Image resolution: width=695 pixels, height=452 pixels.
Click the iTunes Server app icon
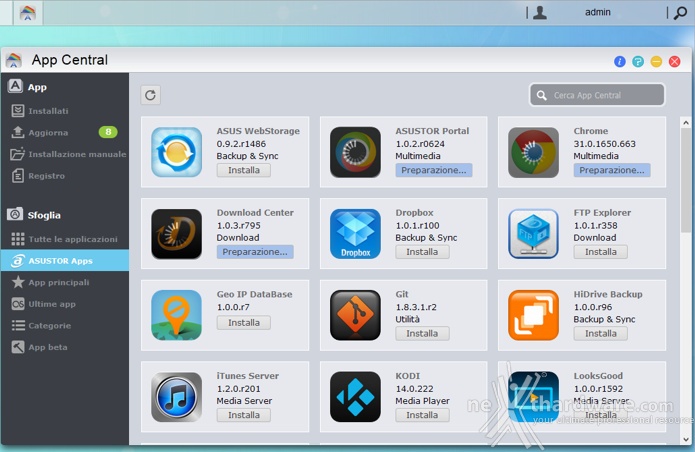tap(176, 397)
